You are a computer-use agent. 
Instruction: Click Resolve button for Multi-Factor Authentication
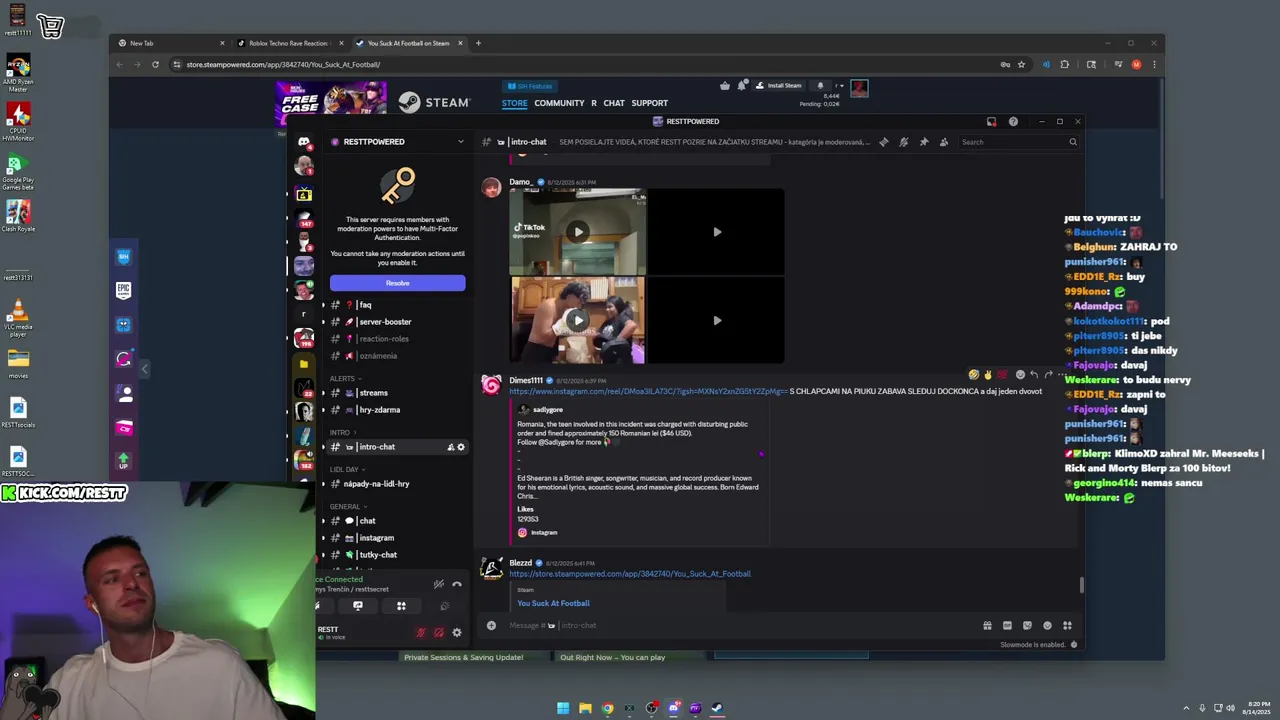397,283
